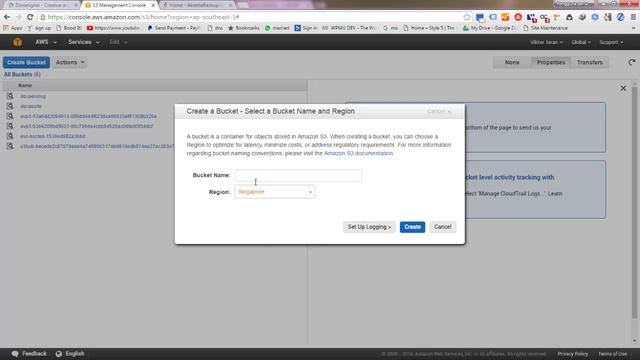640x360 pixels.
Task: Select the first bucket name in the list
Action: (x=33, y=96)
